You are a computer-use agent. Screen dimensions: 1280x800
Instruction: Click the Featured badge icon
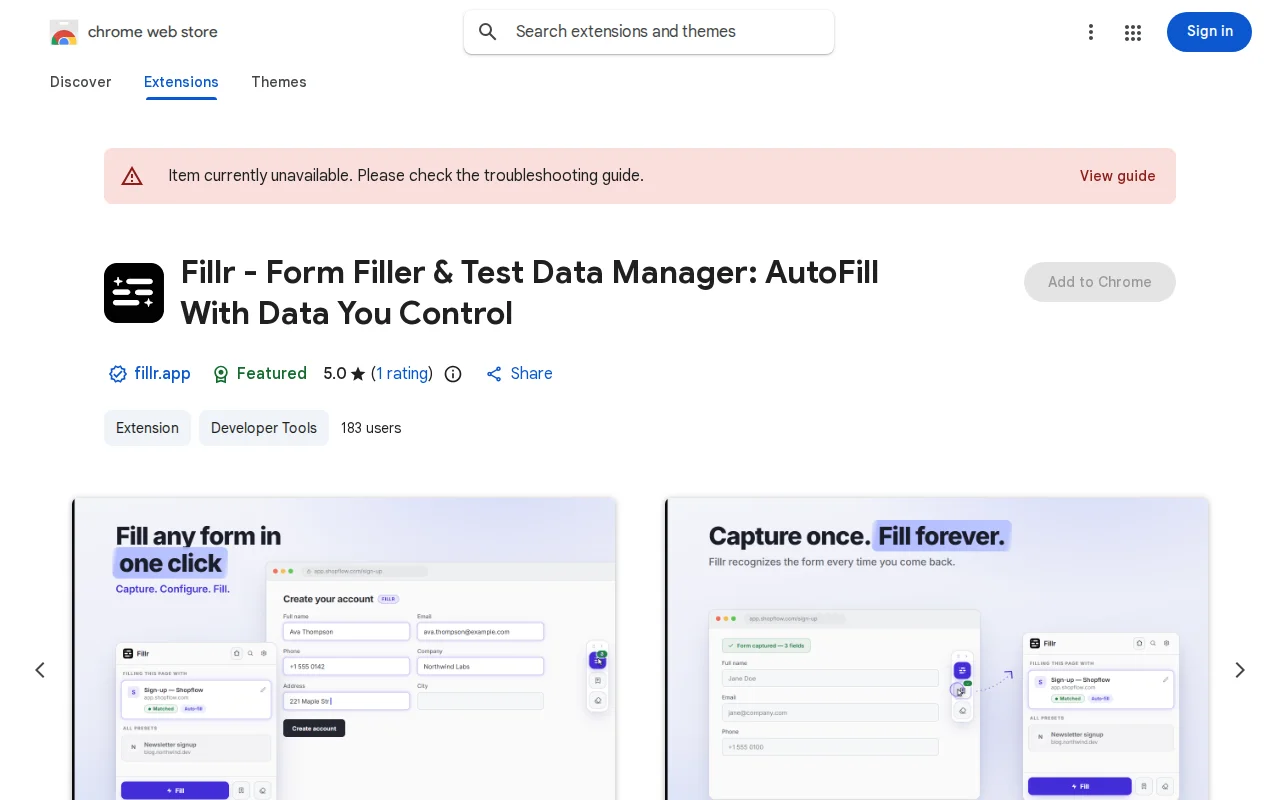(x=221, y=374)
